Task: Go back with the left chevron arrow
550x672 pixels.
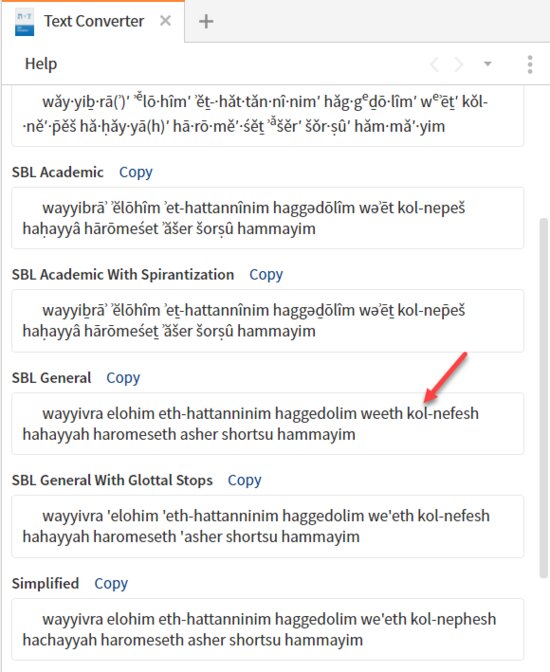Action: pos(434,64)
